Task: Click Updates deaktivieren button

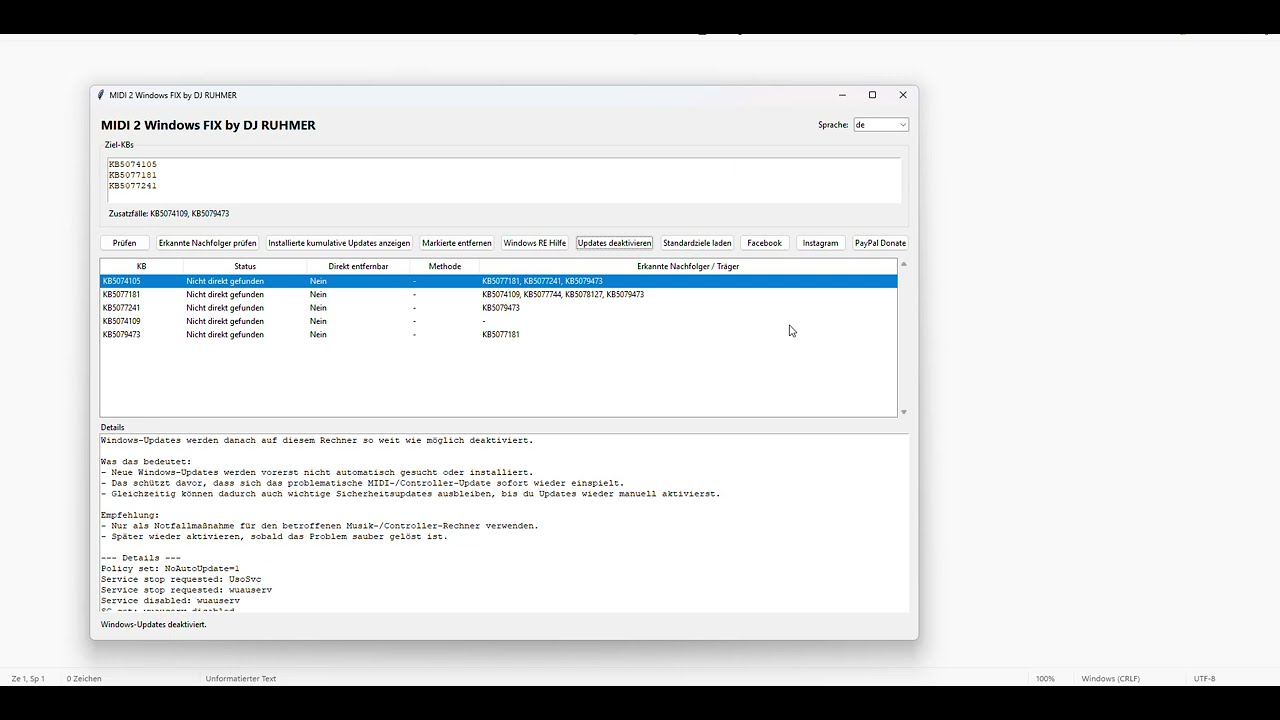Action: tap(614, 243)
